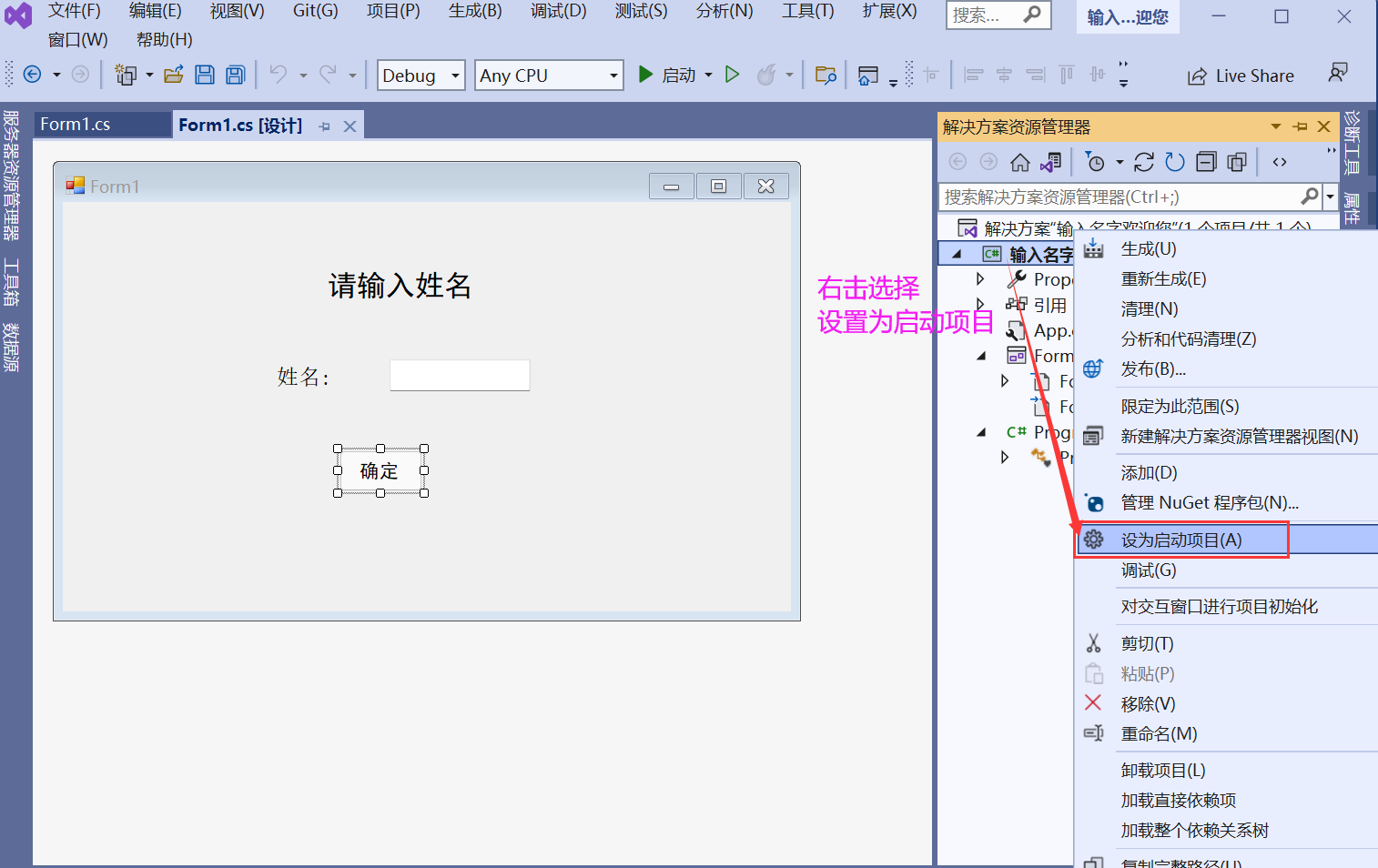
Task: Select 设为启动项目(A) in context menu
Action: point(1180,540)
